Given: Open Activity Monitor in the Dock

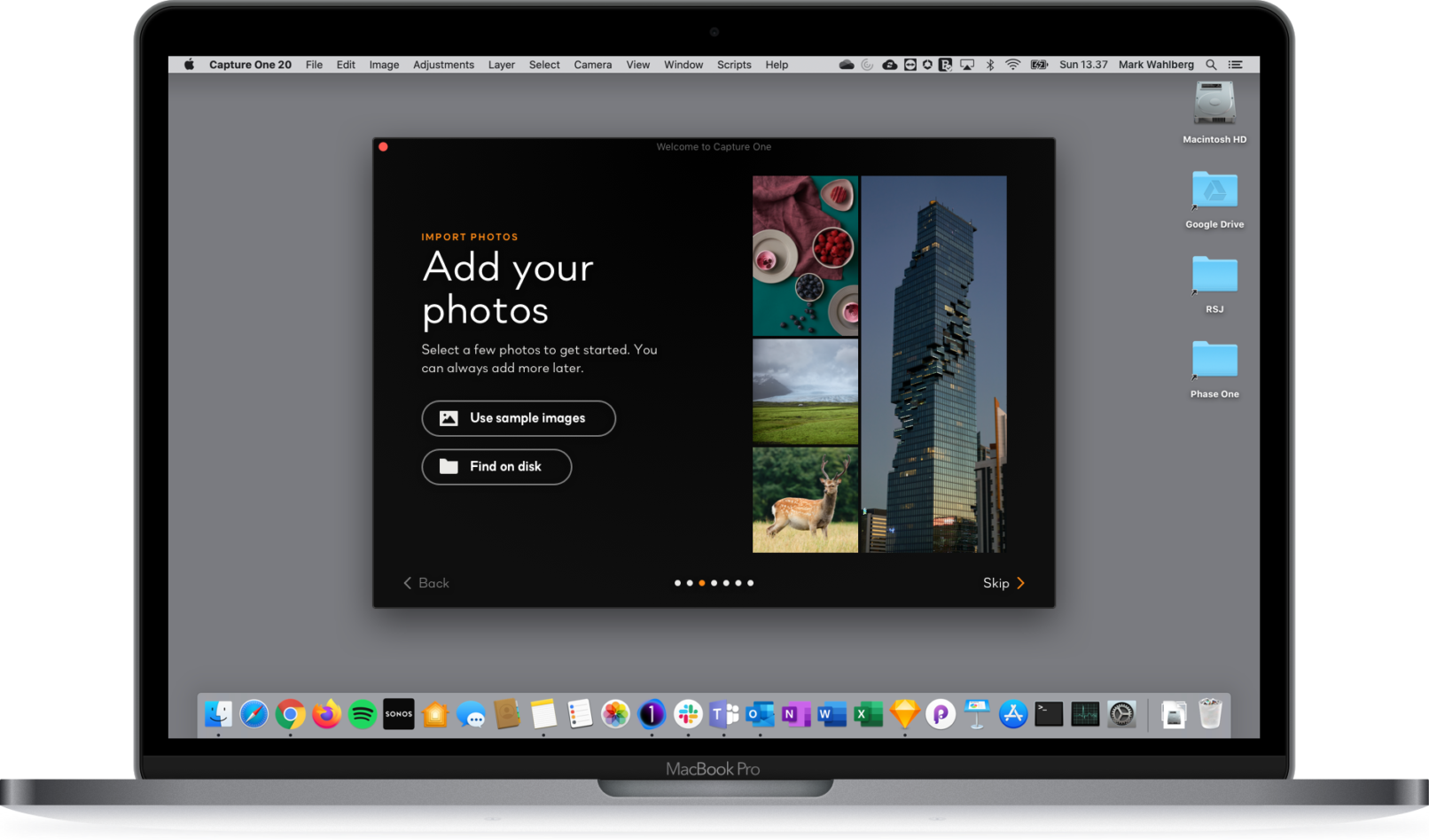Looking at the screenshot, I should (1084, 714).
